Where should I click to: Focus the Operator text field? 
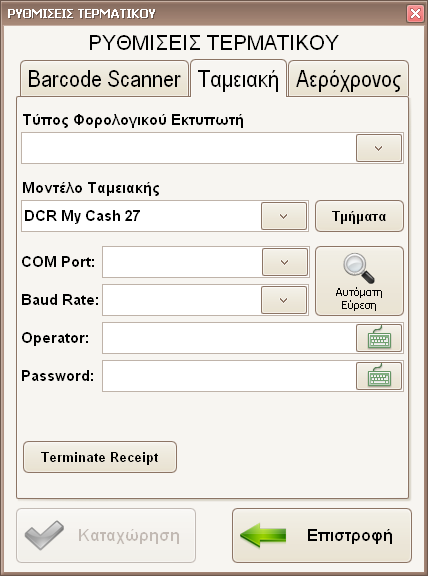(x=229, y=338)
